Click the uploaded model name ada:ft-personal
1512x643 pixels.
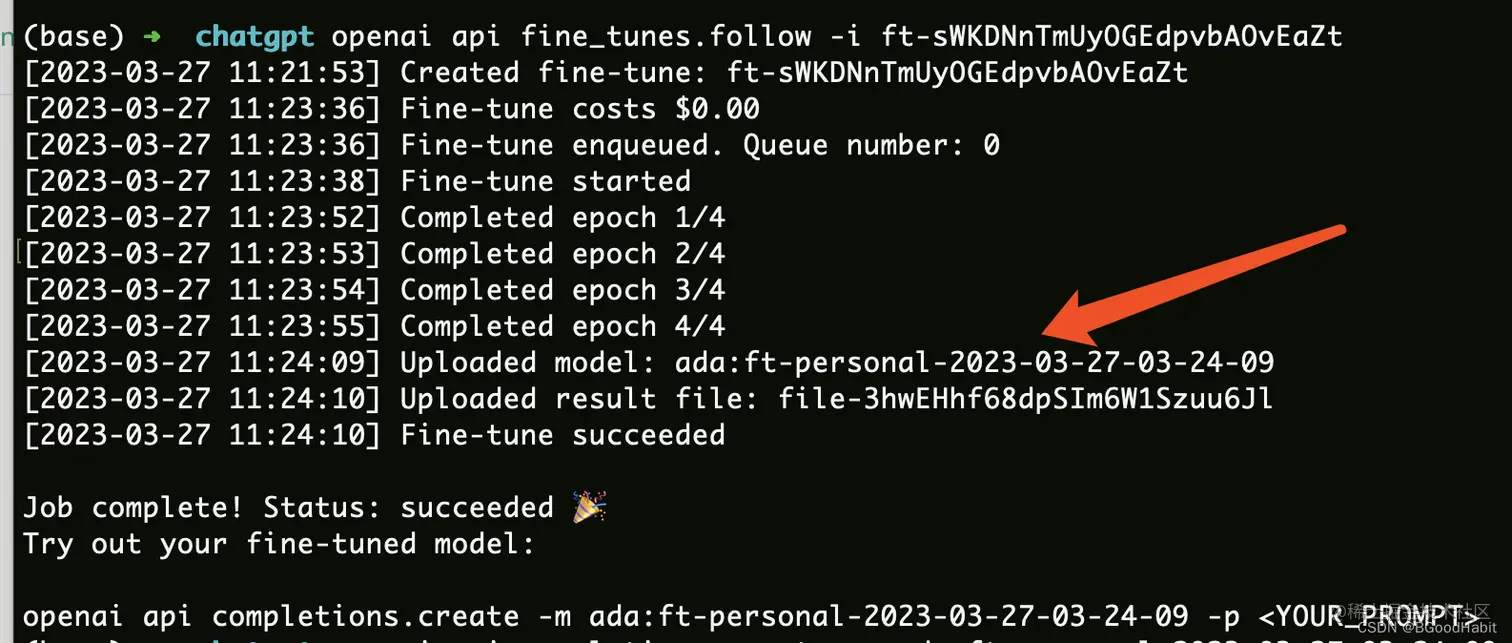[x=975, y=362]
